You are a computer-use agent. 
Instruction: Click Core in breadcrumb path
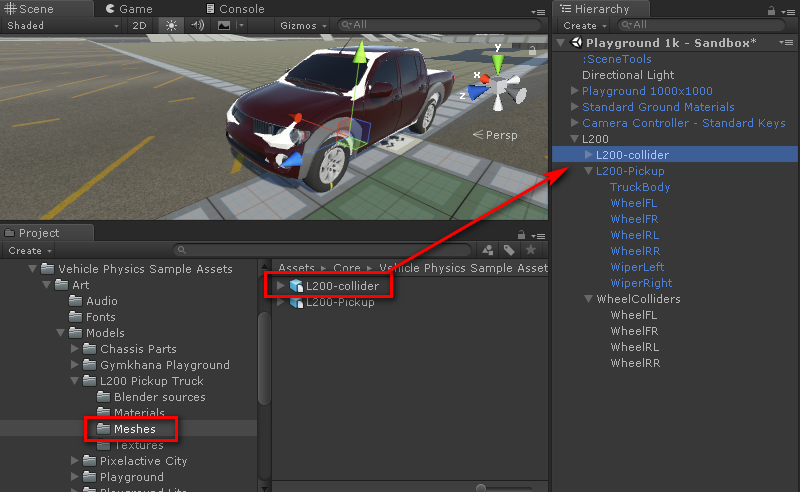(347, 268)
